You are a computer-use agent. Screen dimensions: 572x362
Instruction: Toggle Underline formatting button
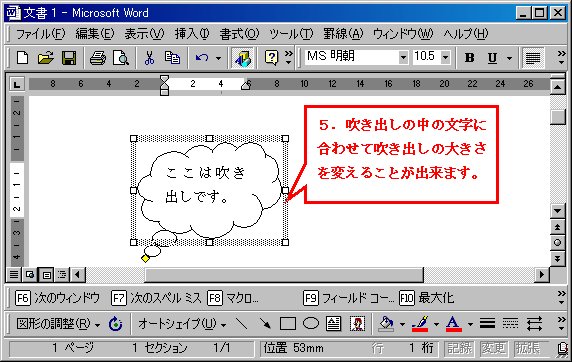(x=492, y=58)
